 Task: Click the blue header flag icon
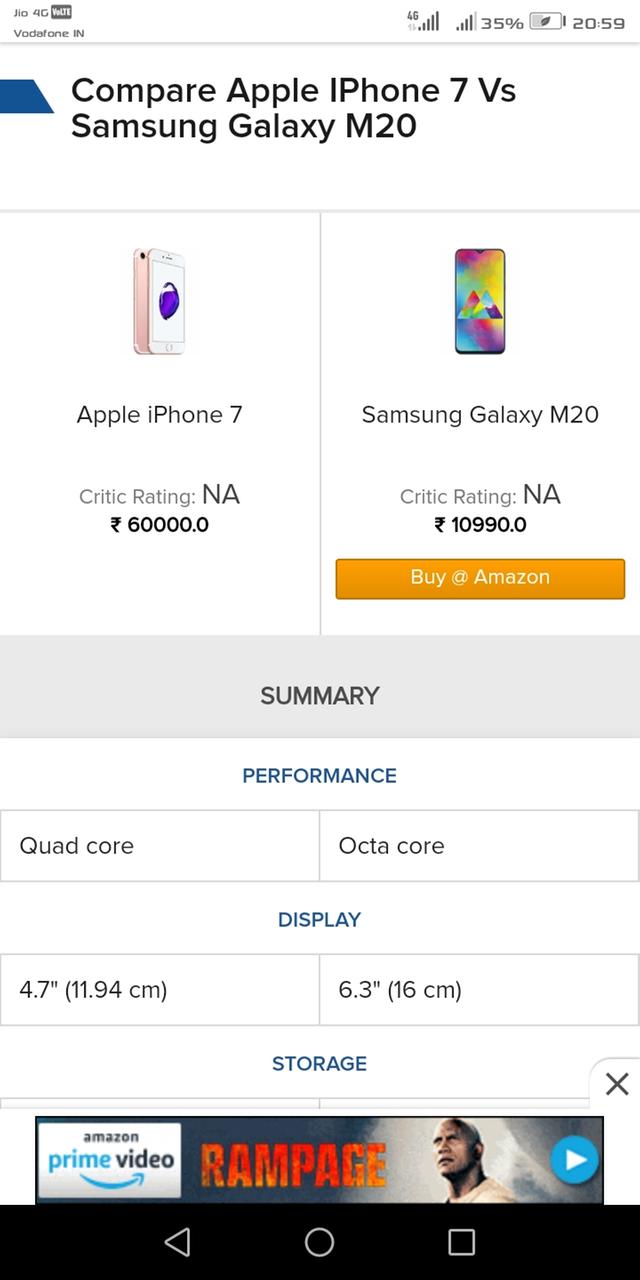[26, 96]
